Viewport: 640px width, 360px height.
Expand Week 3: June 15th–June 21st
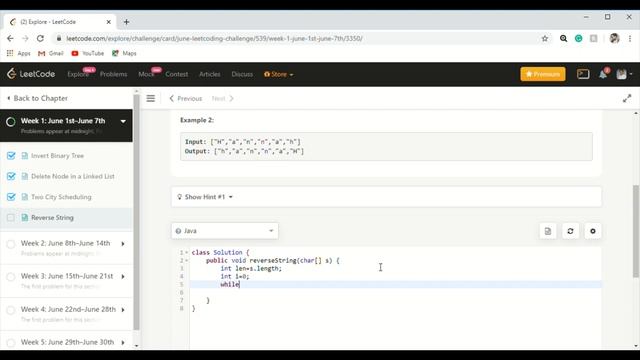(123, 277)
